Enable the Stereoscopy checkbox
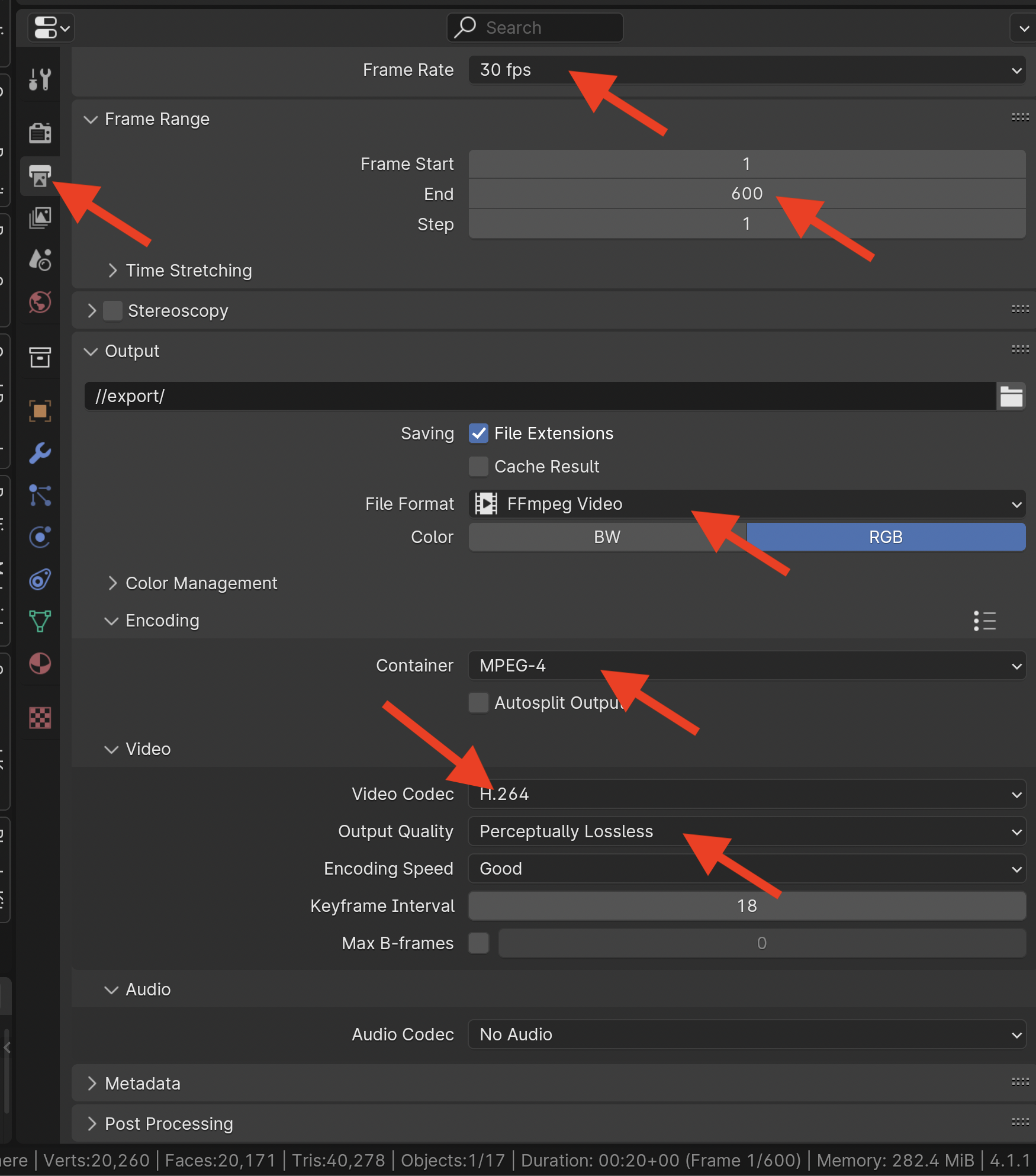 [112, 311]
